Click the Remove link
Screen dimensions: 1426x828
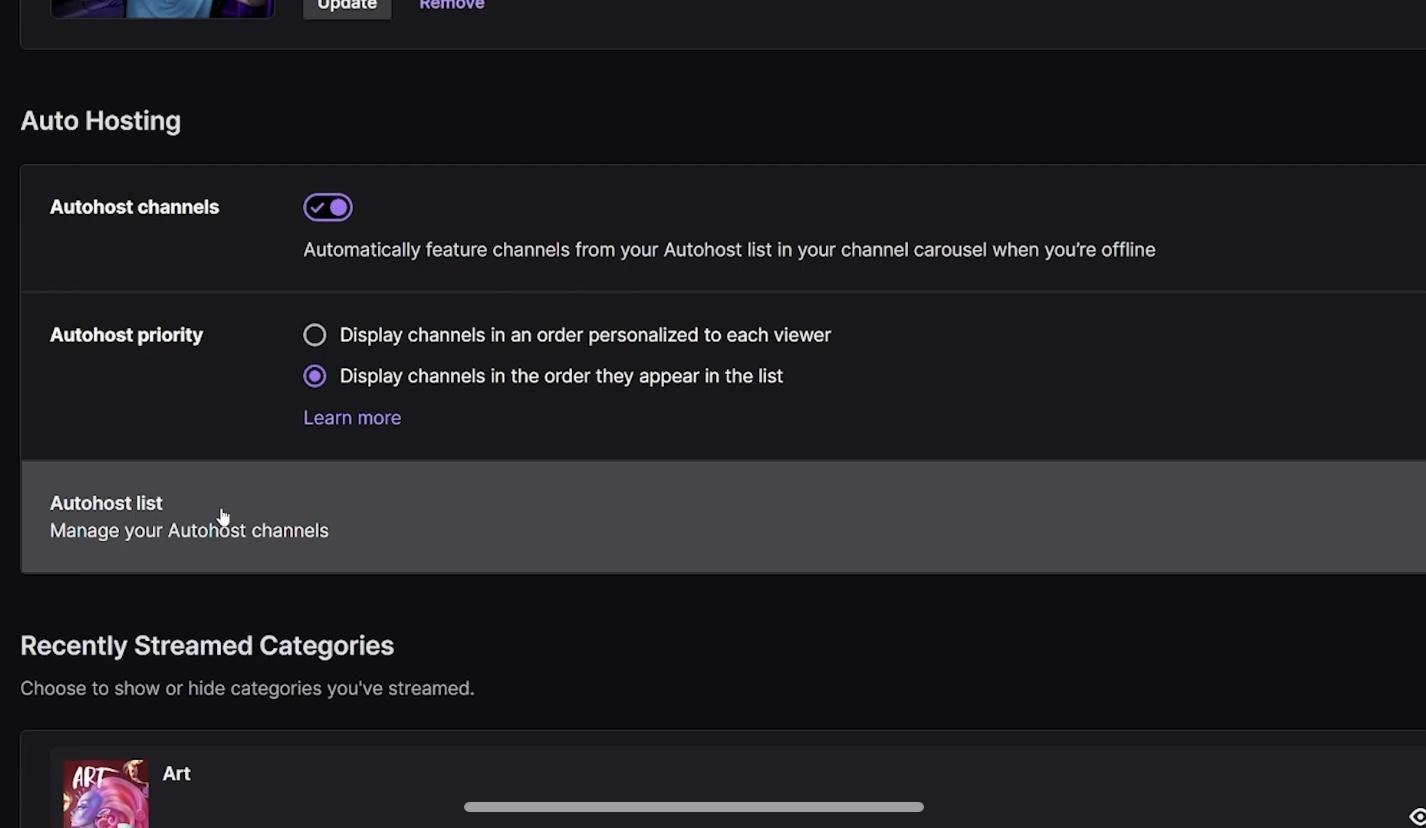point(452,5)
